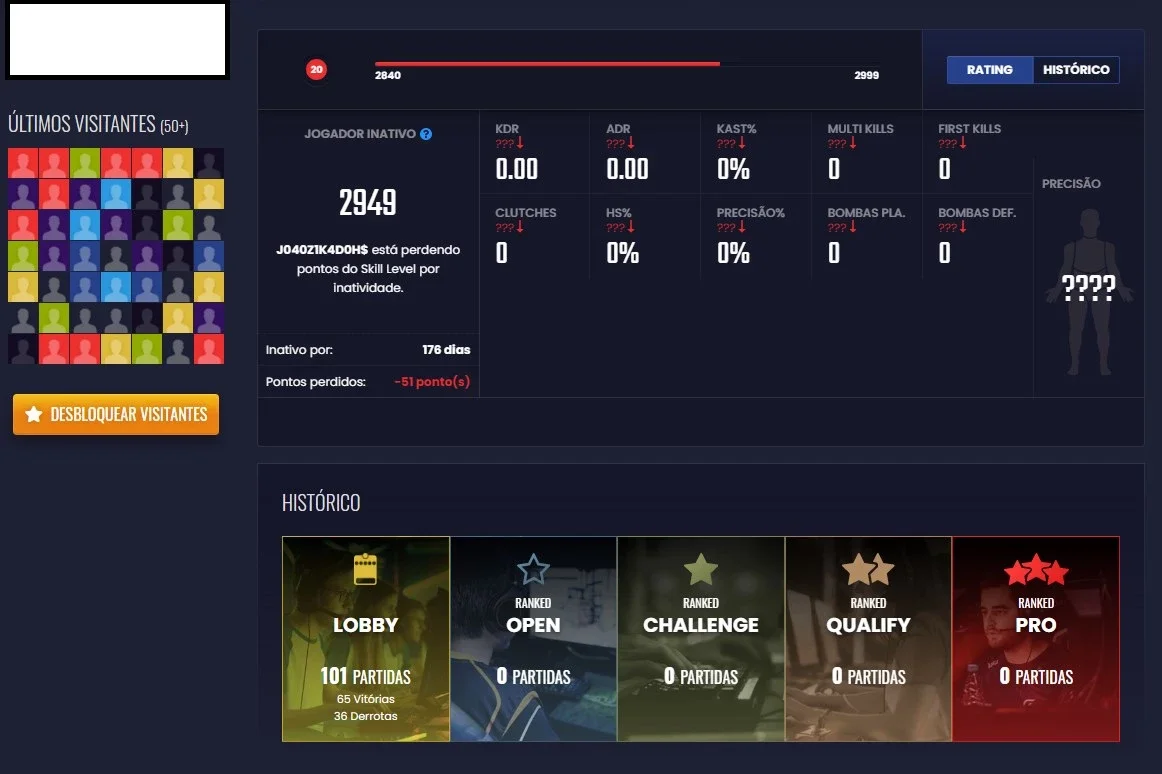Open the Ranked Pro card

(x=1036, y=639)
